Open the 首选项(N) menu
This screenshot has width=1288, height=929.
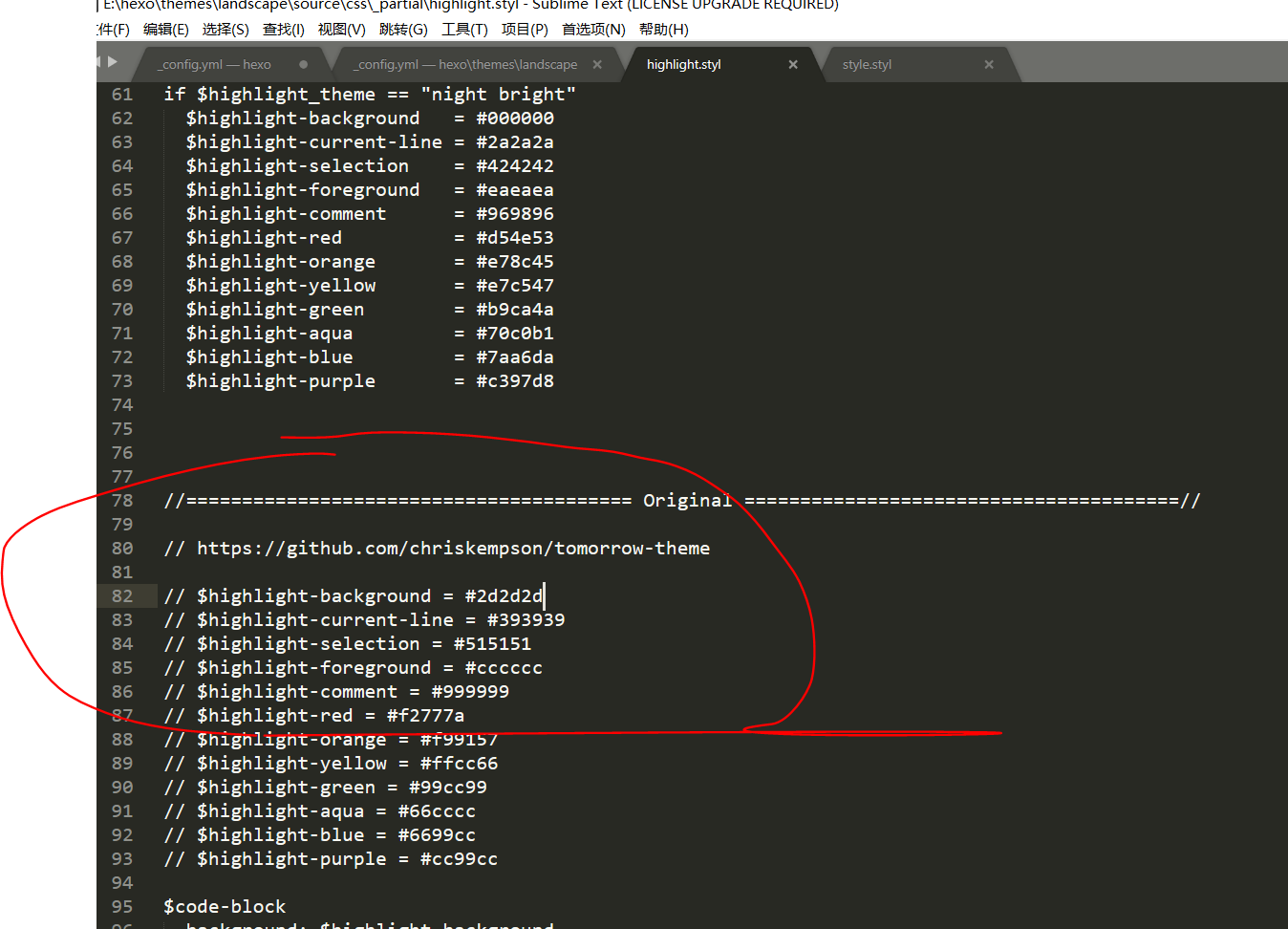tap(593, 30)
